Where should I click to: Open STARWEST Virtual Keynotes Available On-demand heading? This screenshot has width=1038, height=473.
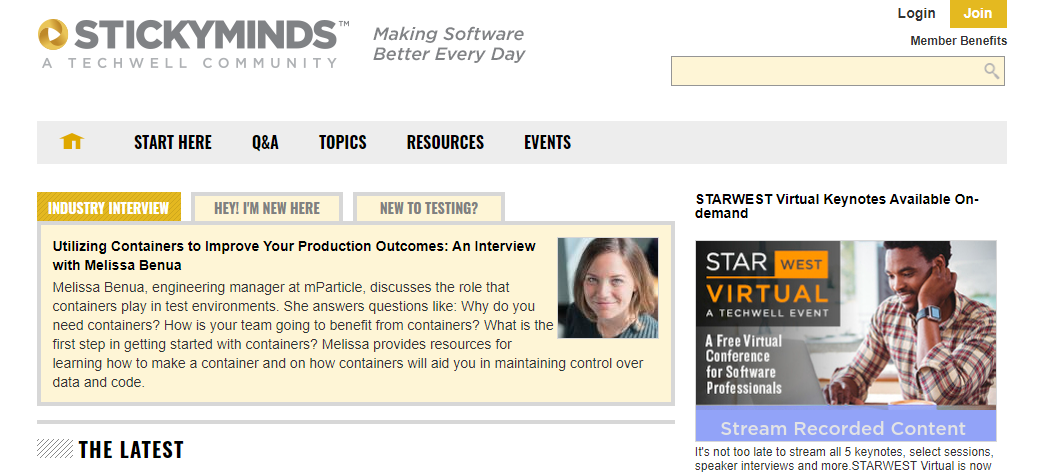point(837,206)
